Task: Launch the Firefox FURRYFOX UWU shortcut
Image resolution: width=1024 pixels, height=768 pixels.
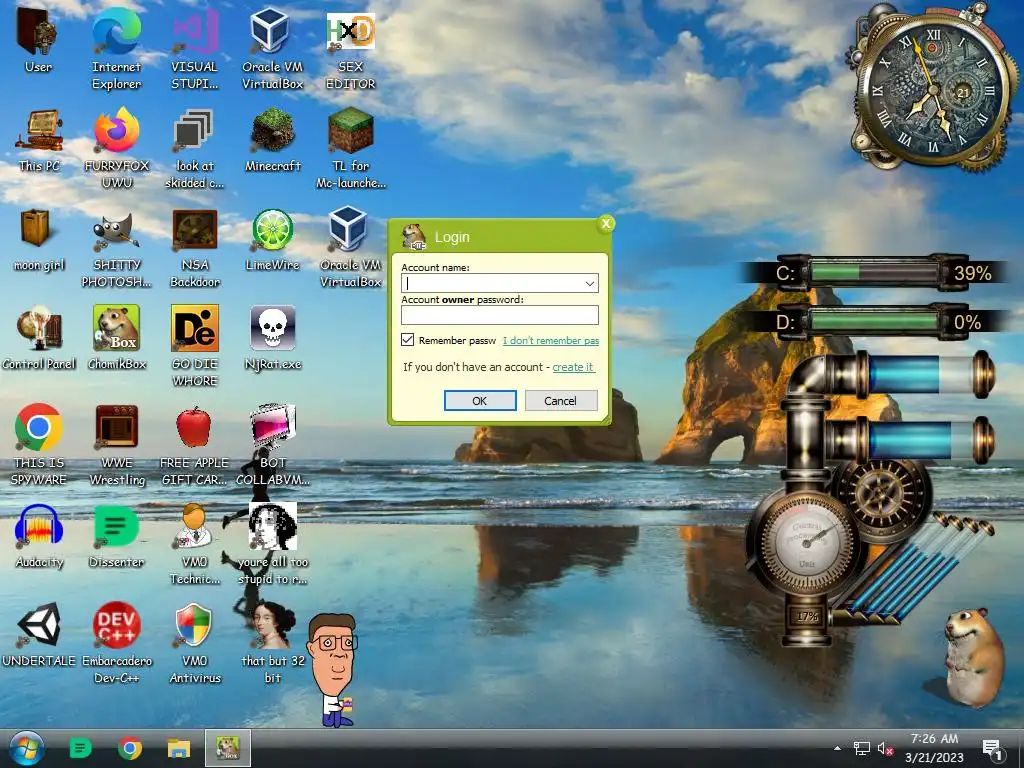Action: [x=116, y=148]
